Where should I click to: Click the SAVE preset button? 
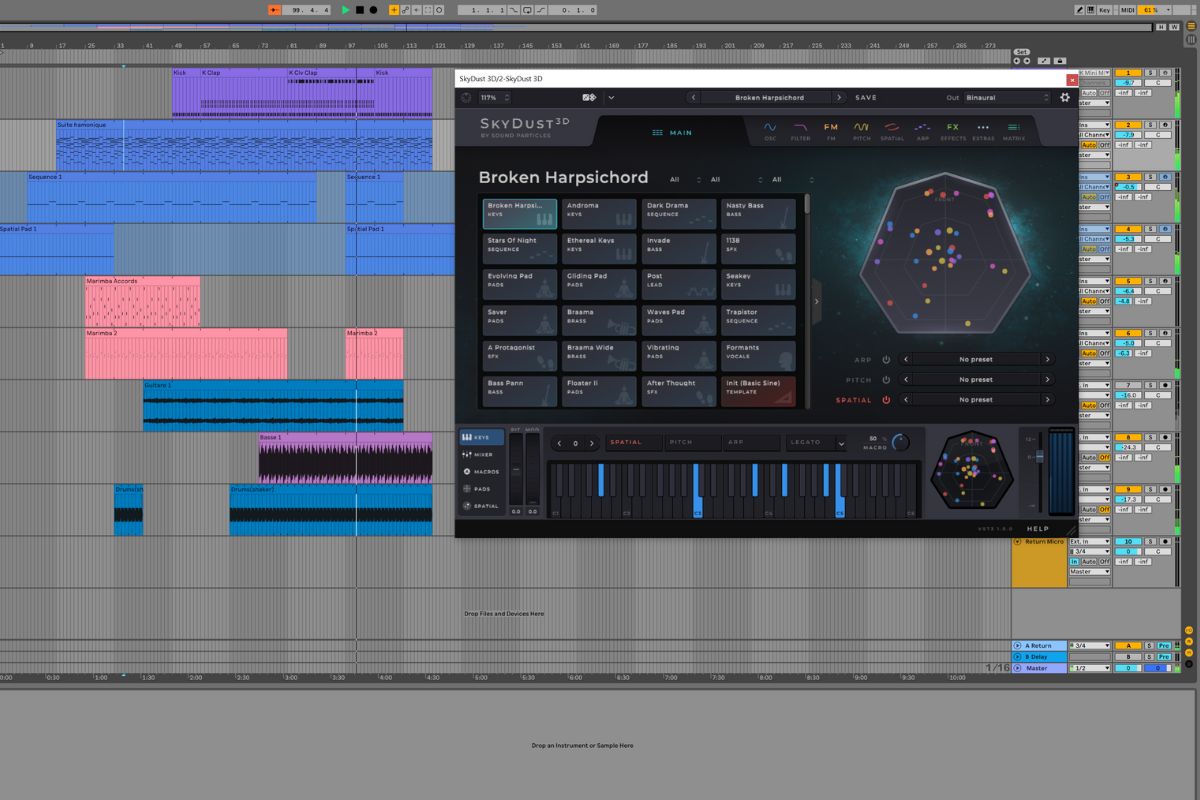[866, 98]
